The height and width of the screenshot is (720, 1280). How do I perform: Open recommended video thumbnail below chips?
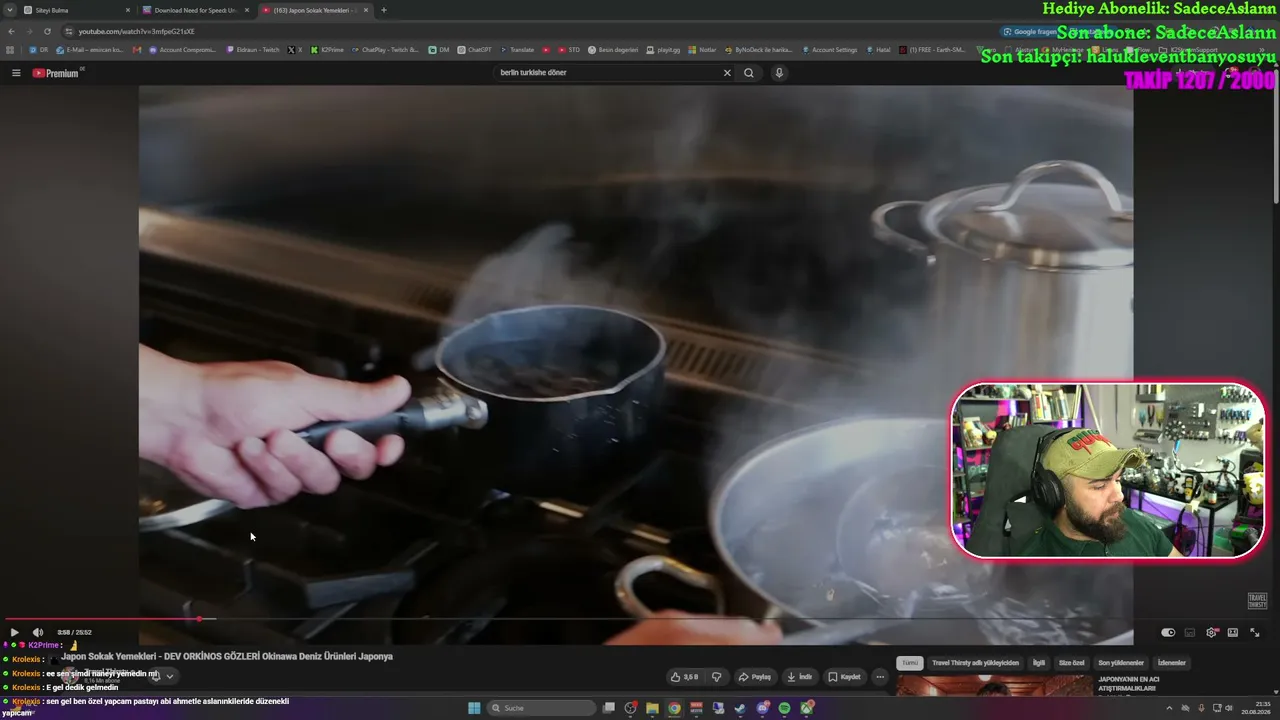(994, 685)
